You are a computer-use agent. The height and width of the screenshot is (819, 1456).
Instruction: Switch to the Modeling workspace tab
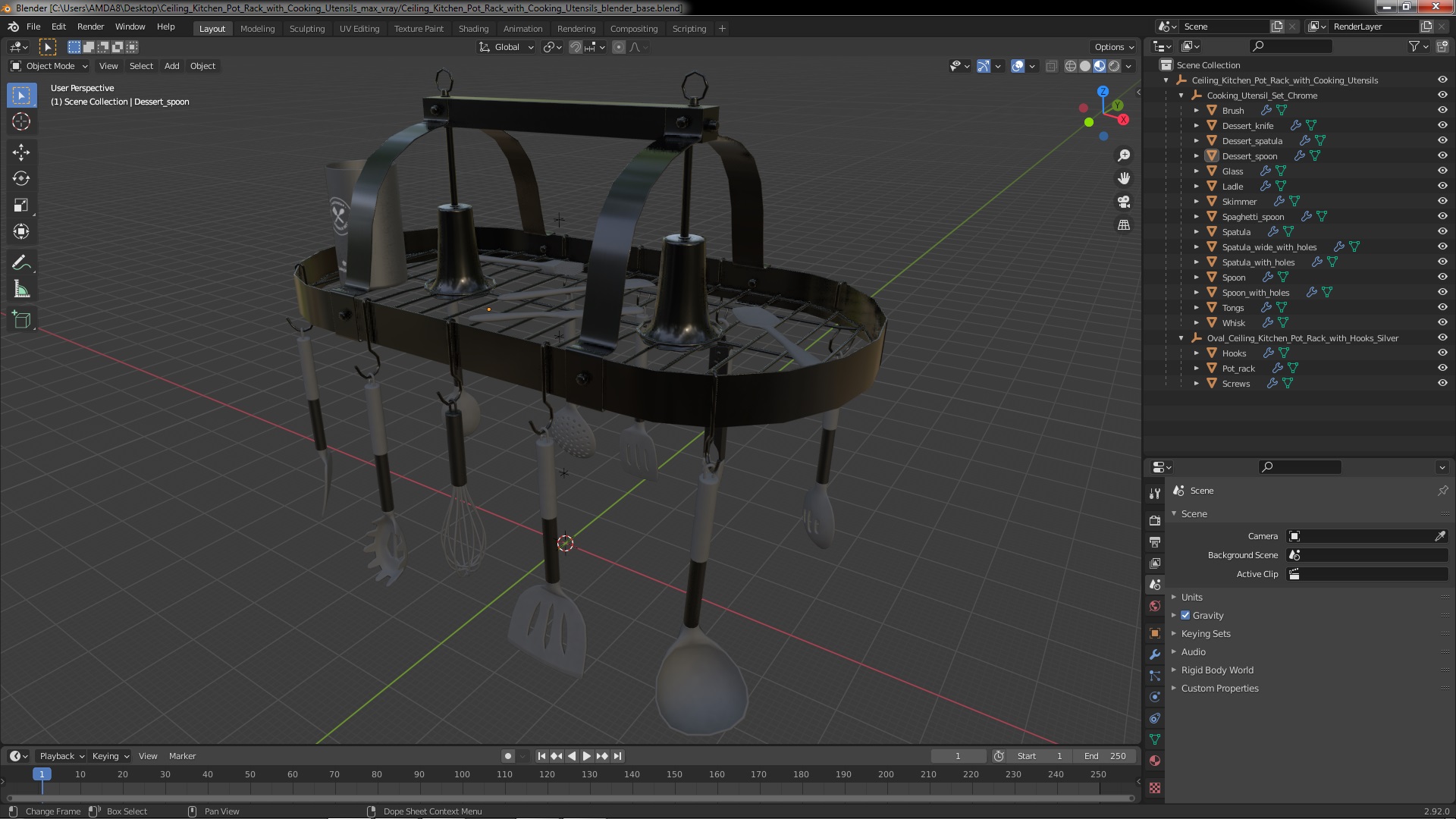(x=257, y=29)
